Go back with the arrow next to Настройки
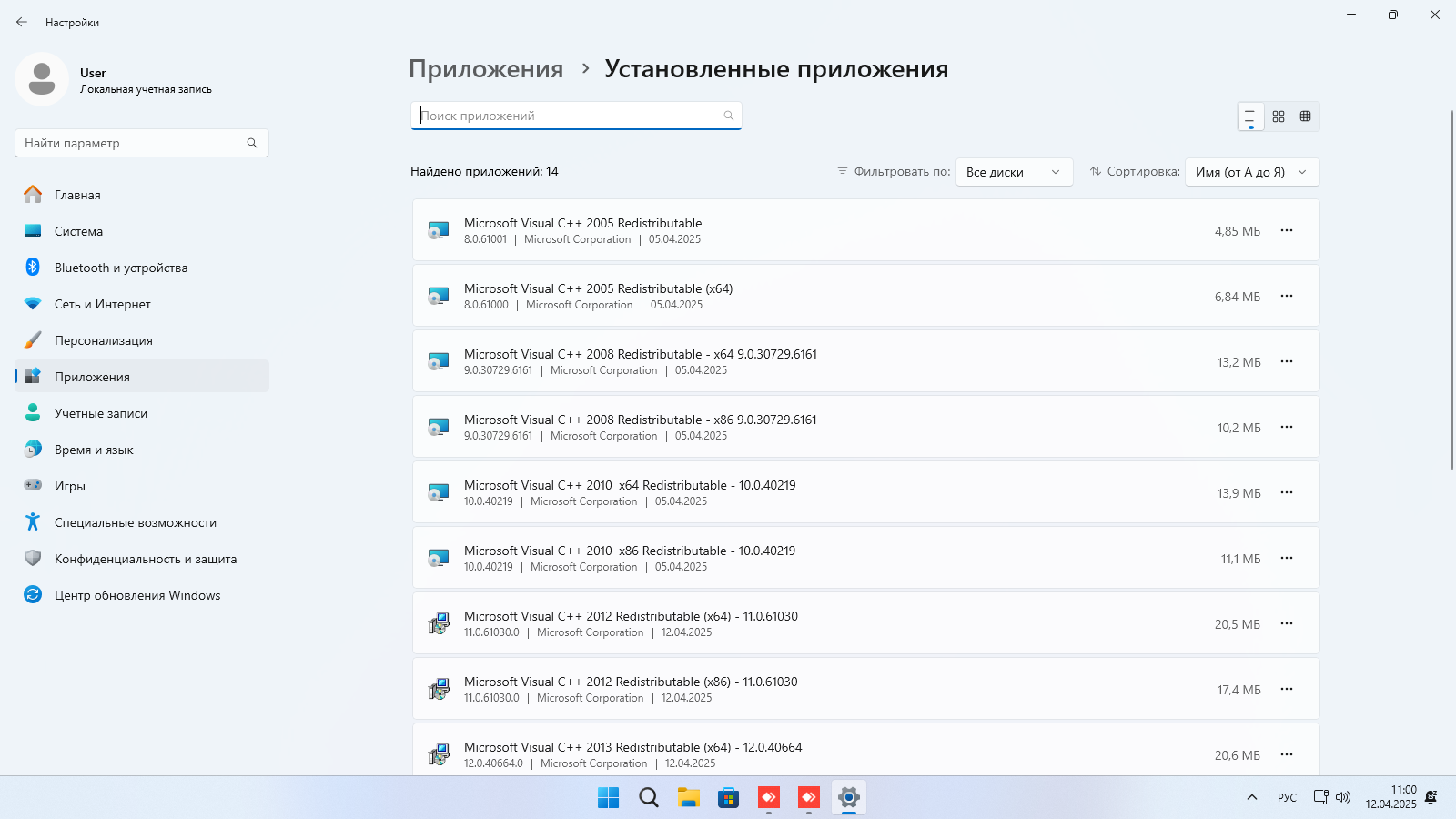1456x819 pixels. [x=22, y=22]
